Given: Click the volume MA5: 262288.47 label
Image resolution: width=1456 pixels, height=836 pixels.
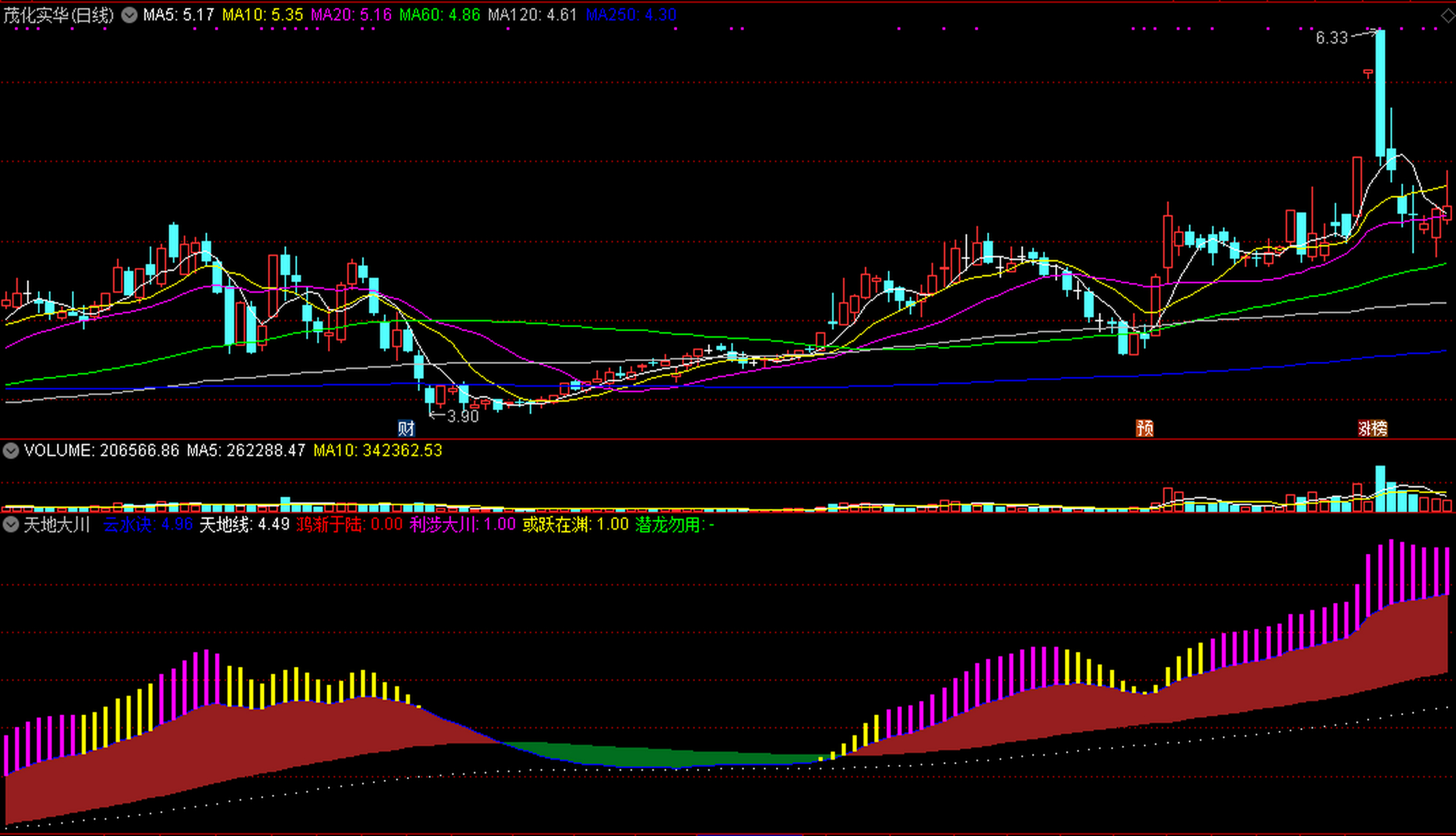Looking at the screenshot, I should pyautogui.click(x=246, y=451).
